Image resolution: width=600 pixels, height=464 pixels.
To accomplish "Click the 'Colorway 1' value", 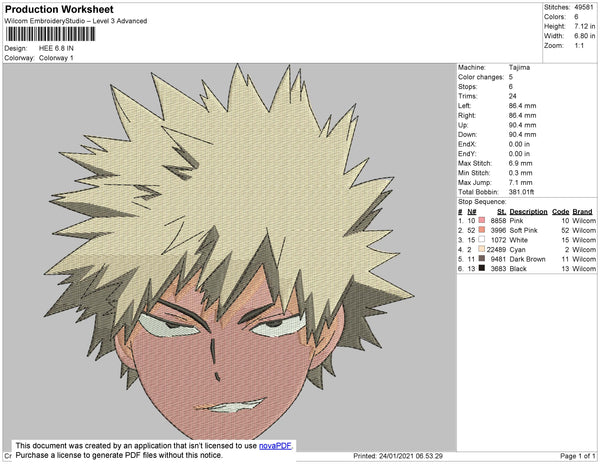I will [x=56, y=58].
